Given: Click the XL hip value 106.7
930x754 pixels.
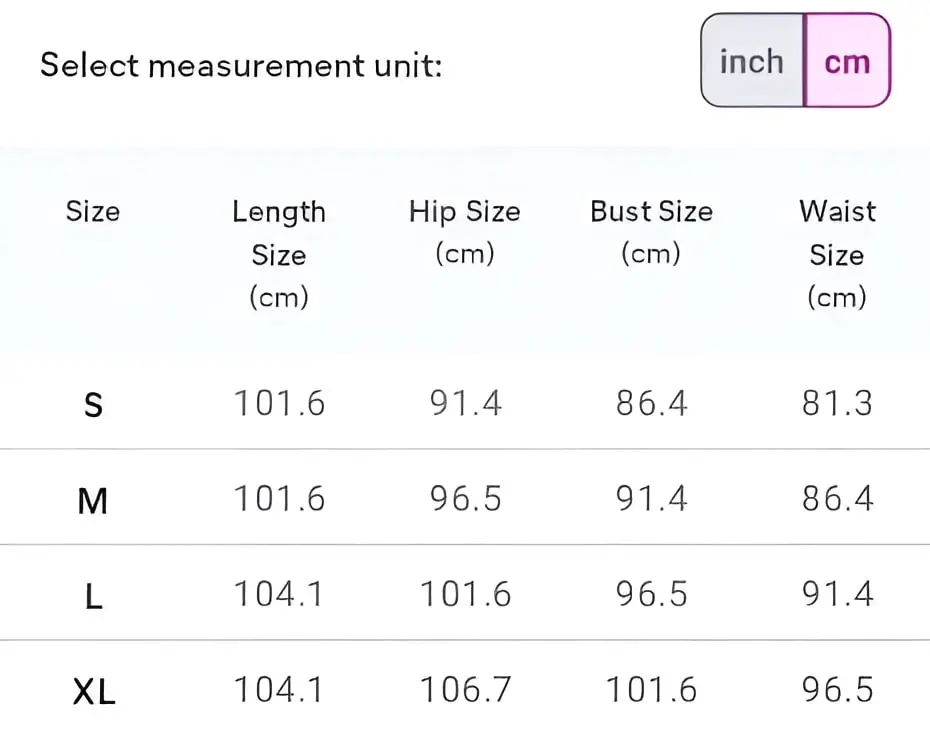Looking at the screenshot, I should point(466,689).
